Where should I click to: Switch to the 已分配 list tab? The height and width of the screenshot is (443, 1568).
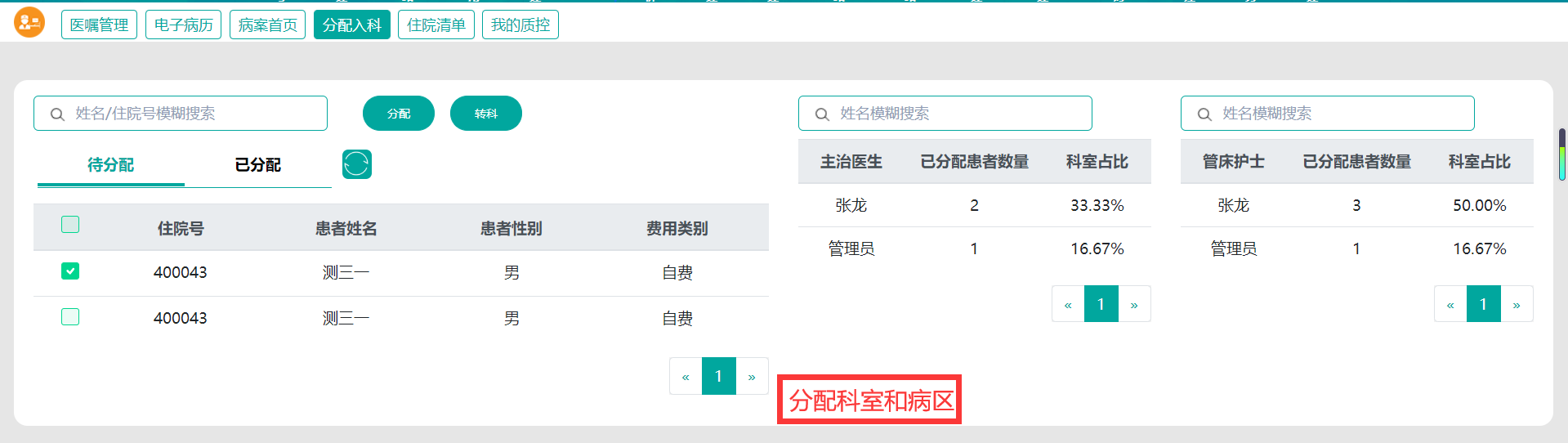click(x=258, y=165)
